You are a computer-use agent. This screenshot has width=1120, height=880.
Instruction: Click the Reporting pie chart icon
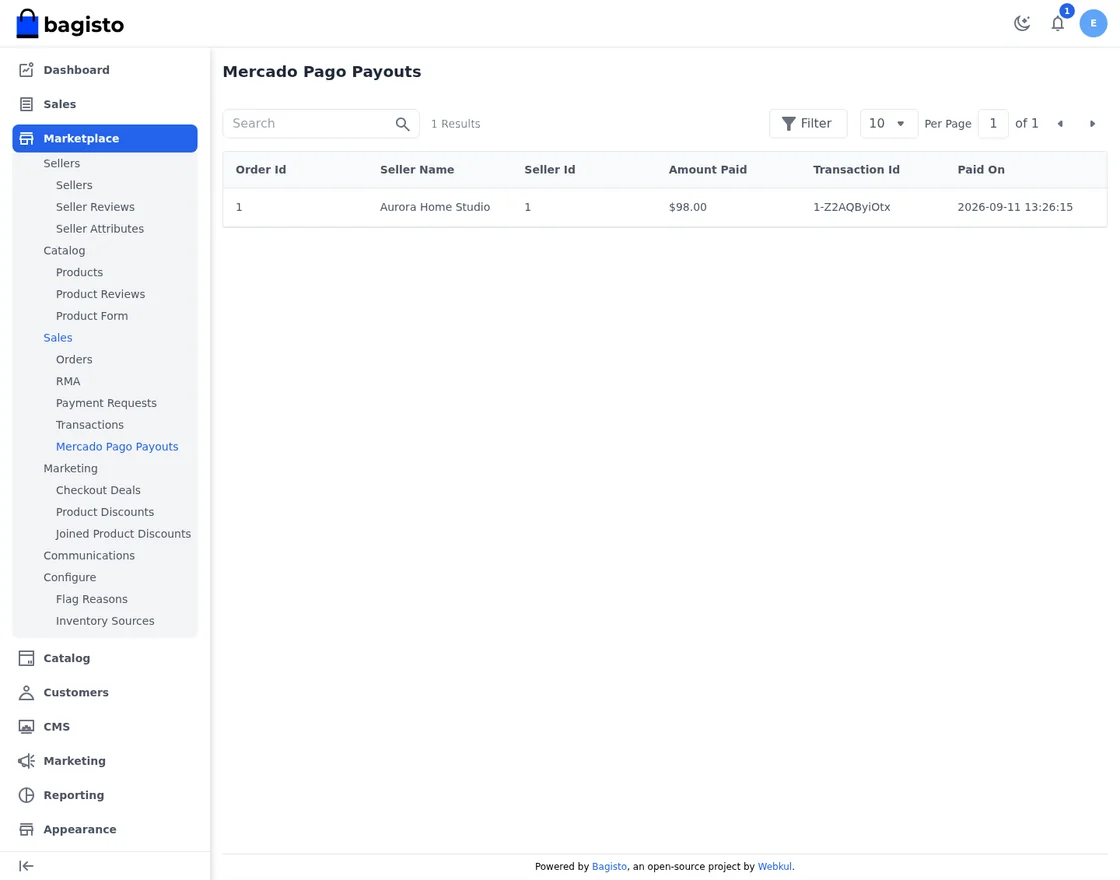pos(26,796)
